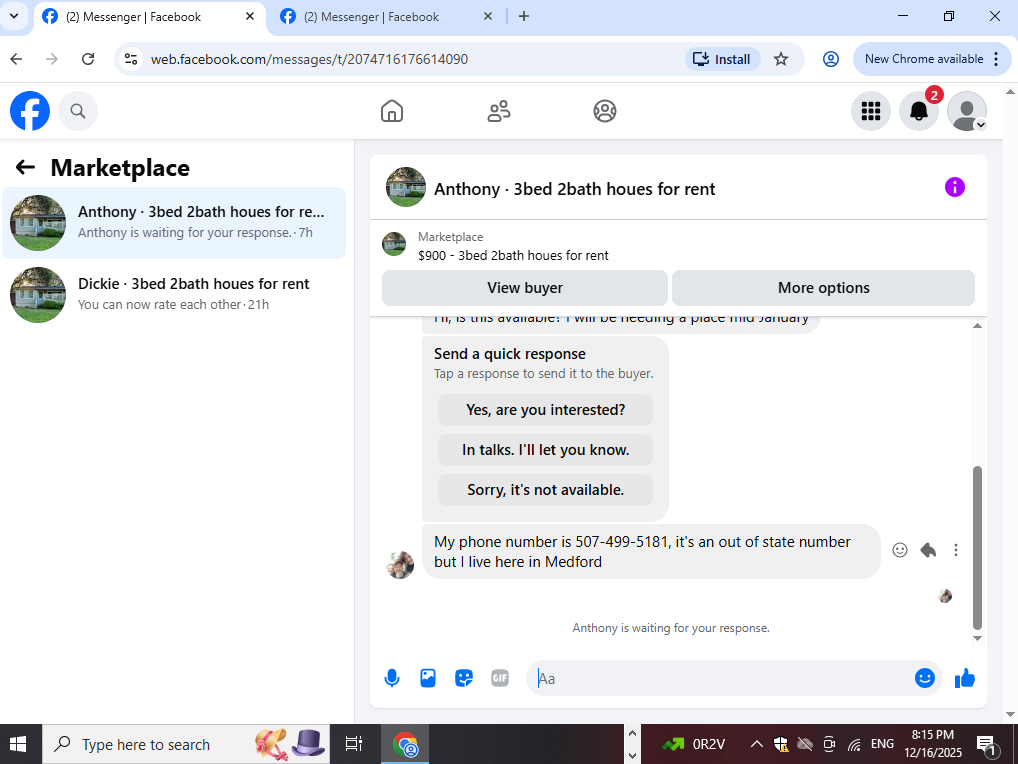Send quick response 'Sorry, it's not available.'

pos(545,490)
